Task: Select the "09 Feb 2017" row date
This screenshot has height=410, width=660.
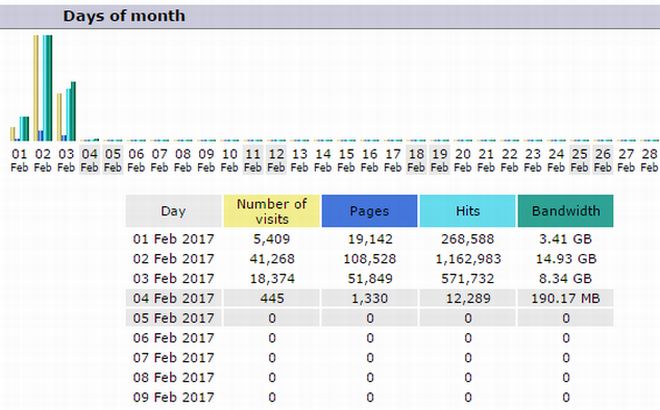Action: point(173,395)
